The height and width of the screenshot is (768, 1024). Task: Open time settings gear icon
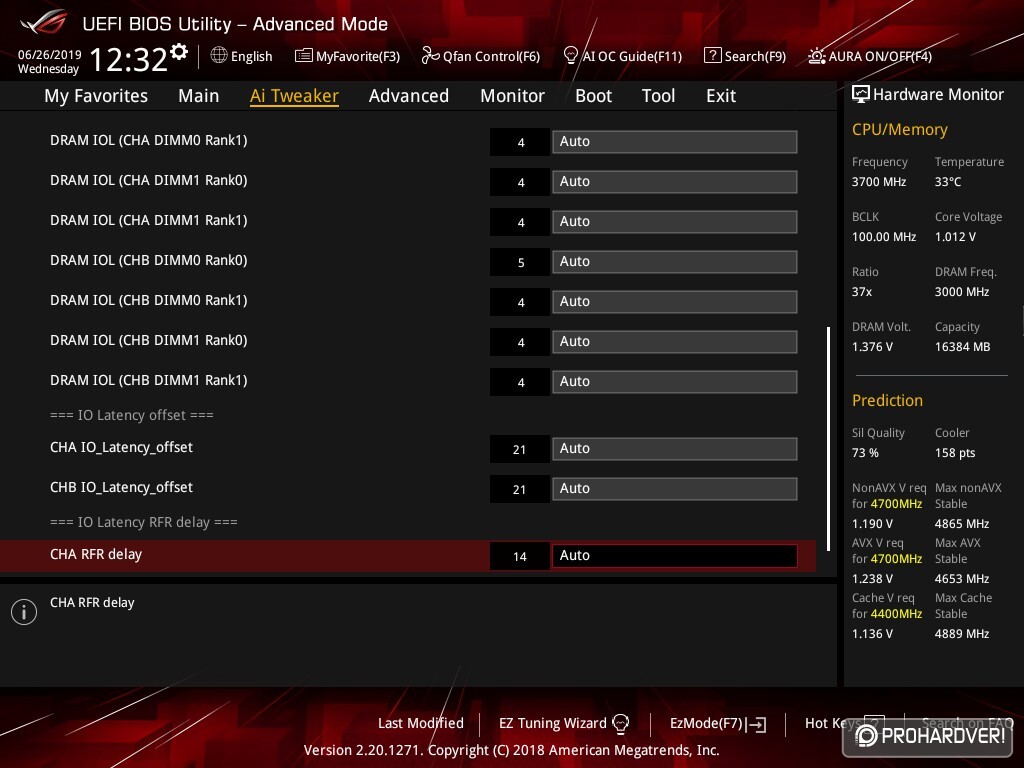pos(179,52)
